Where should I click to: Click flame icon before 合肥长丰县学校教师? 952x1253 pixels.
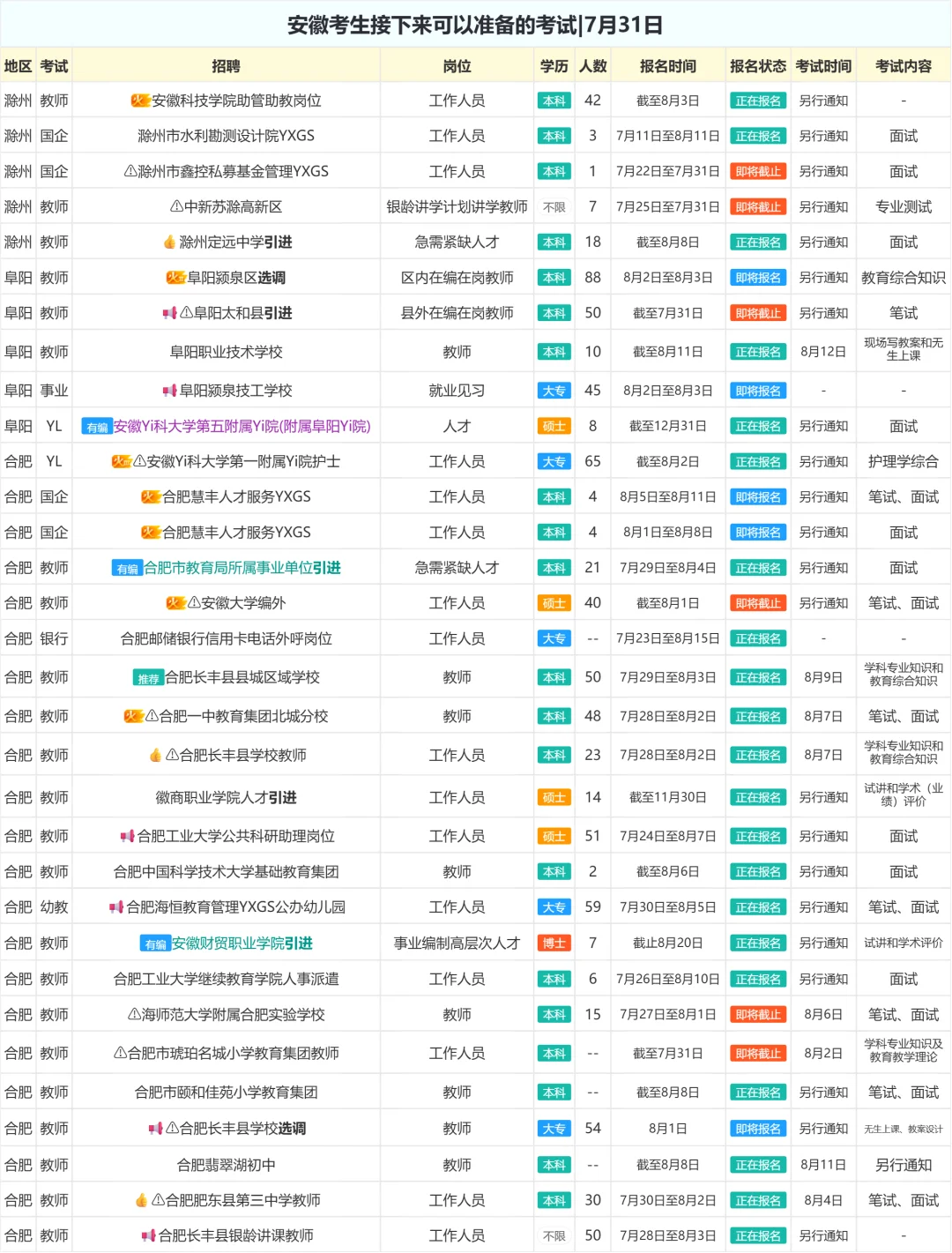155,755
